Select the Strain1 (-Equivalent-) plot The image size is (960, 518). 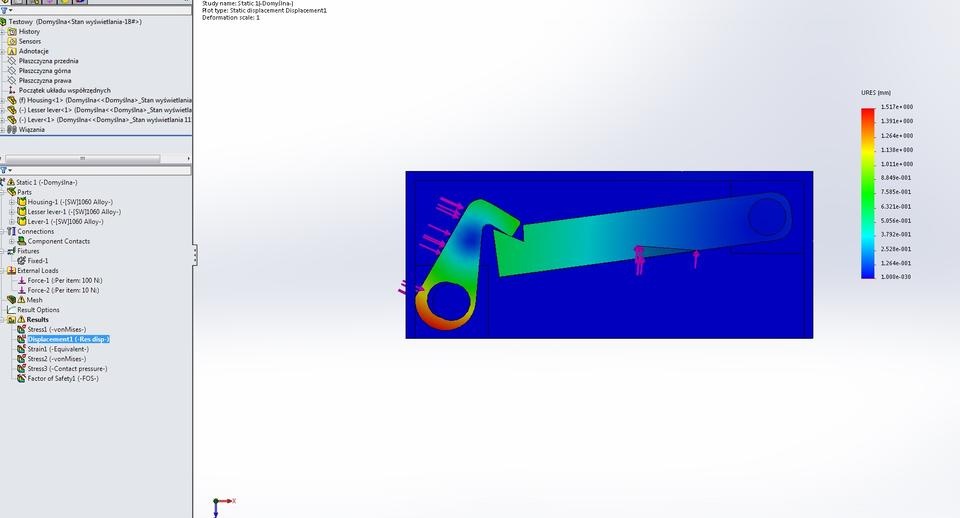(x=58, y=348)
